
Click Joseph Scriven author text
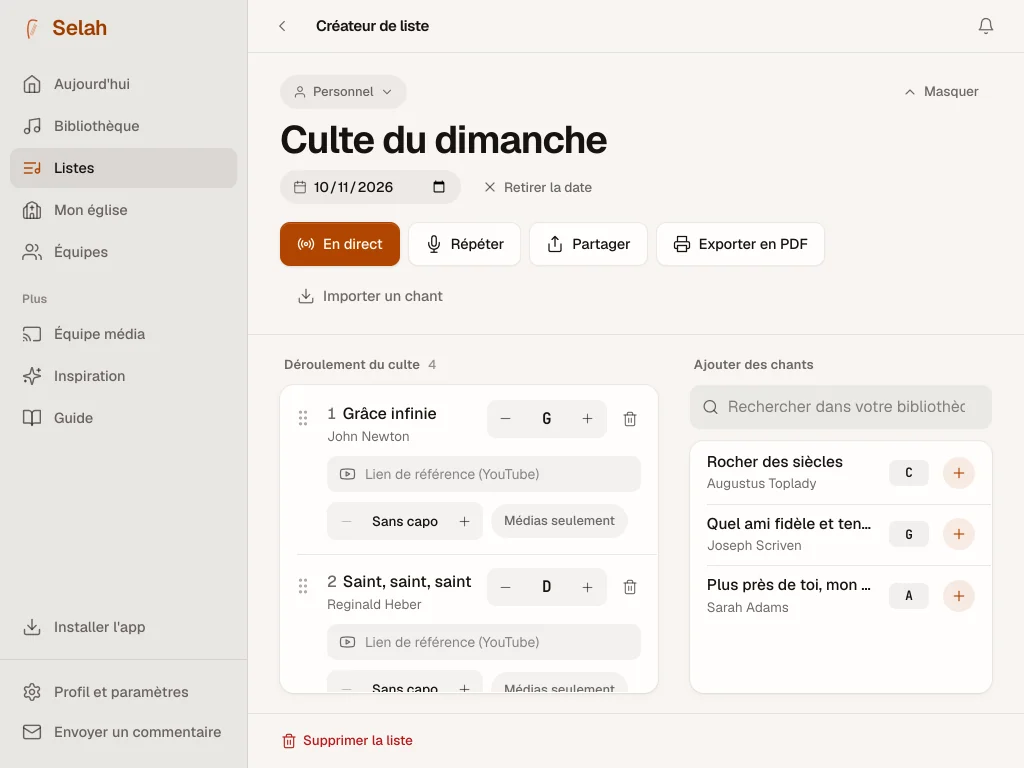[754, 545]
